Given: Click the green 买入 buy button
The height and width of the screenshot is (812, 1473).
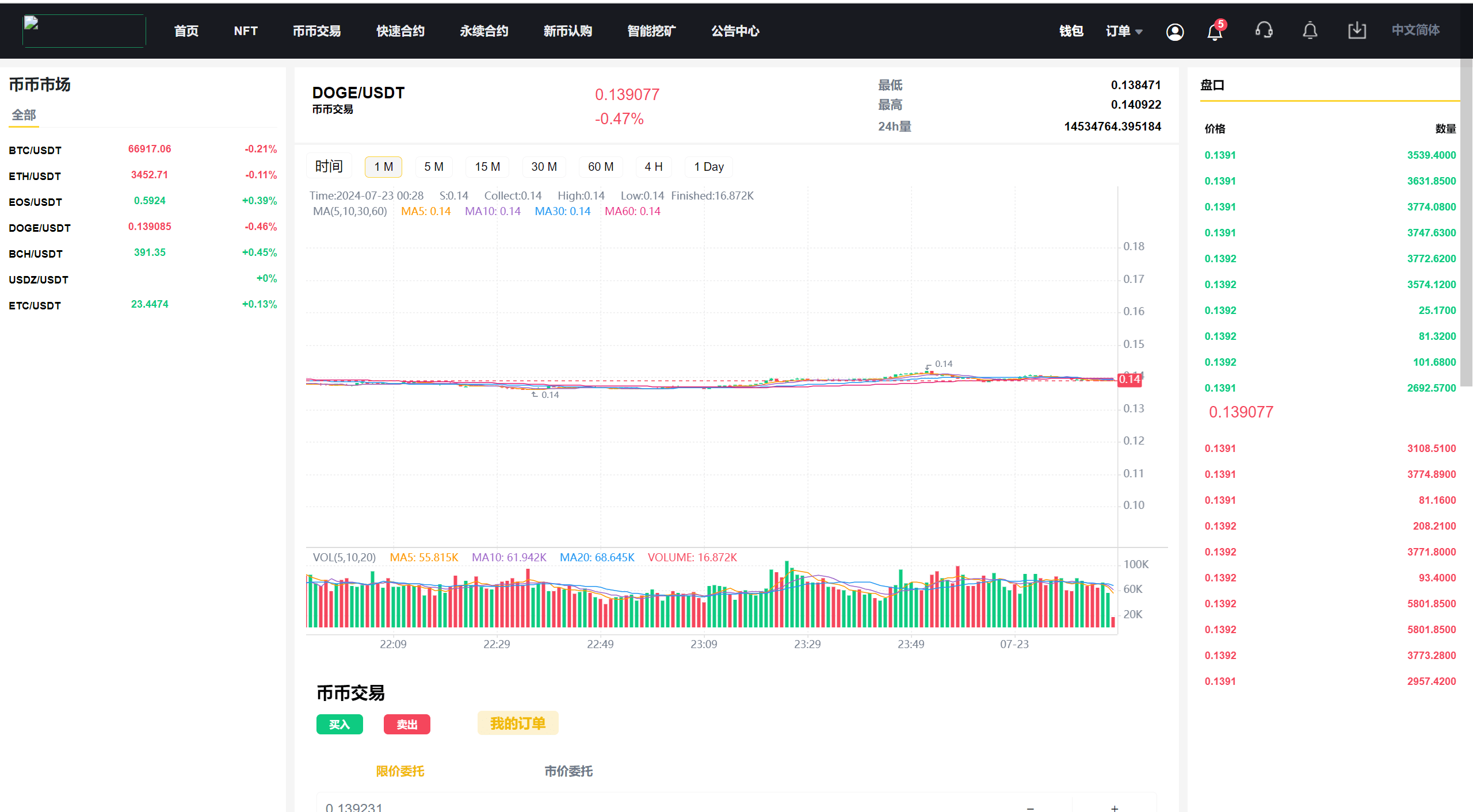Looking at the screenshot, I should (x=339, y=724).
